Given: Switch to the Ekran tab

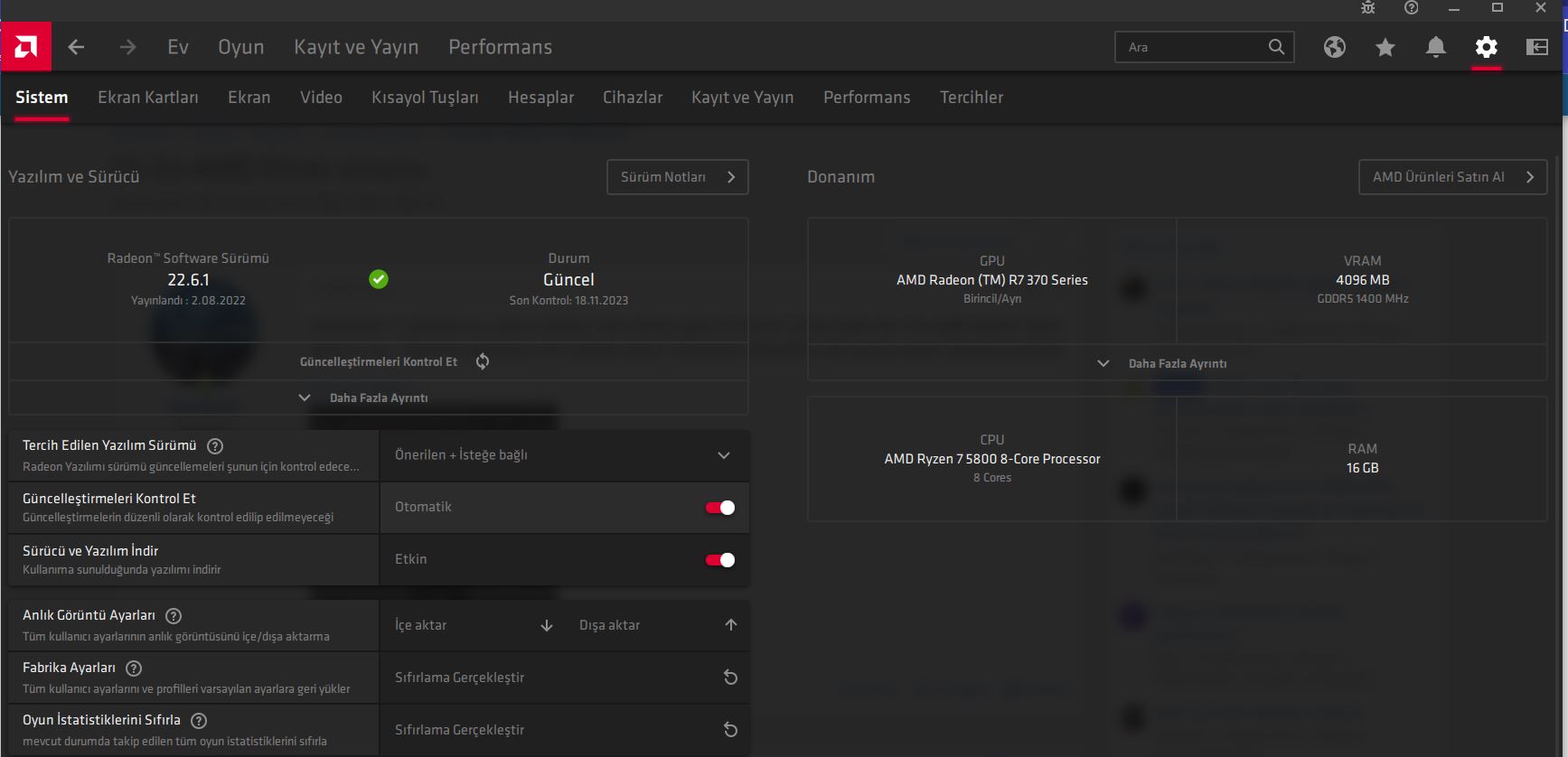Looking at the screenshot, I should 249,98.
